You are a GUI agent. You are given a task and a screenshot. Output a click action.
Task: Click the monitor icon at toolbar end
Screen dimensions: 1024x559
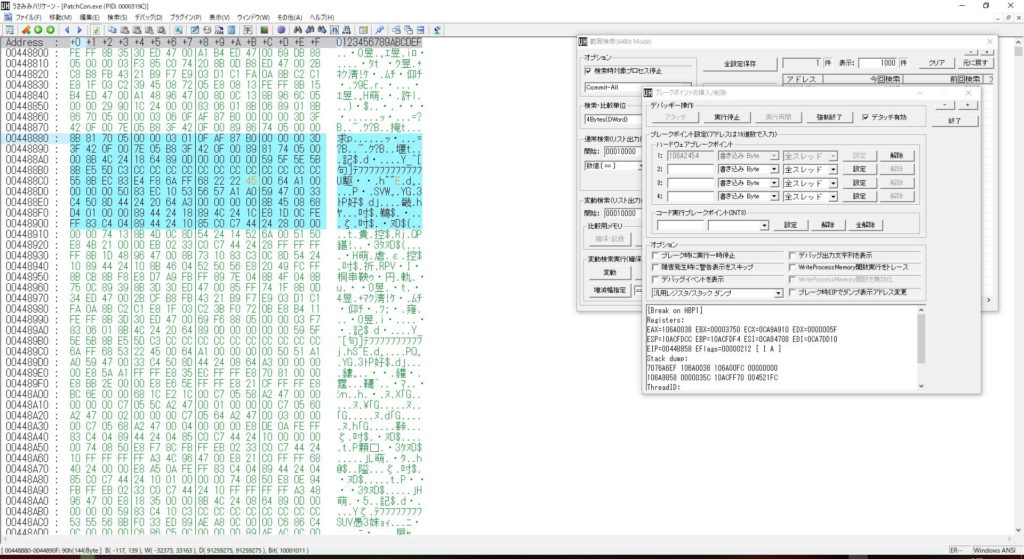click(x=436, y=30)
